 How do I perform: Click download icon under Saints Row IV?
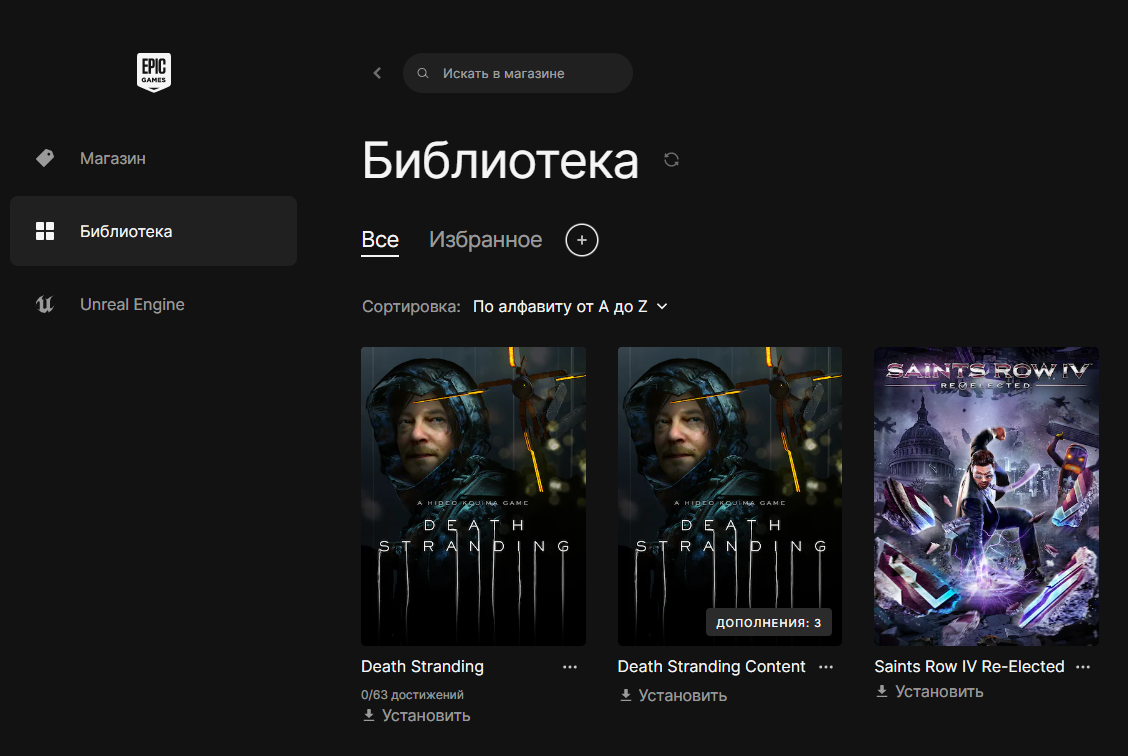coord(882,691)
